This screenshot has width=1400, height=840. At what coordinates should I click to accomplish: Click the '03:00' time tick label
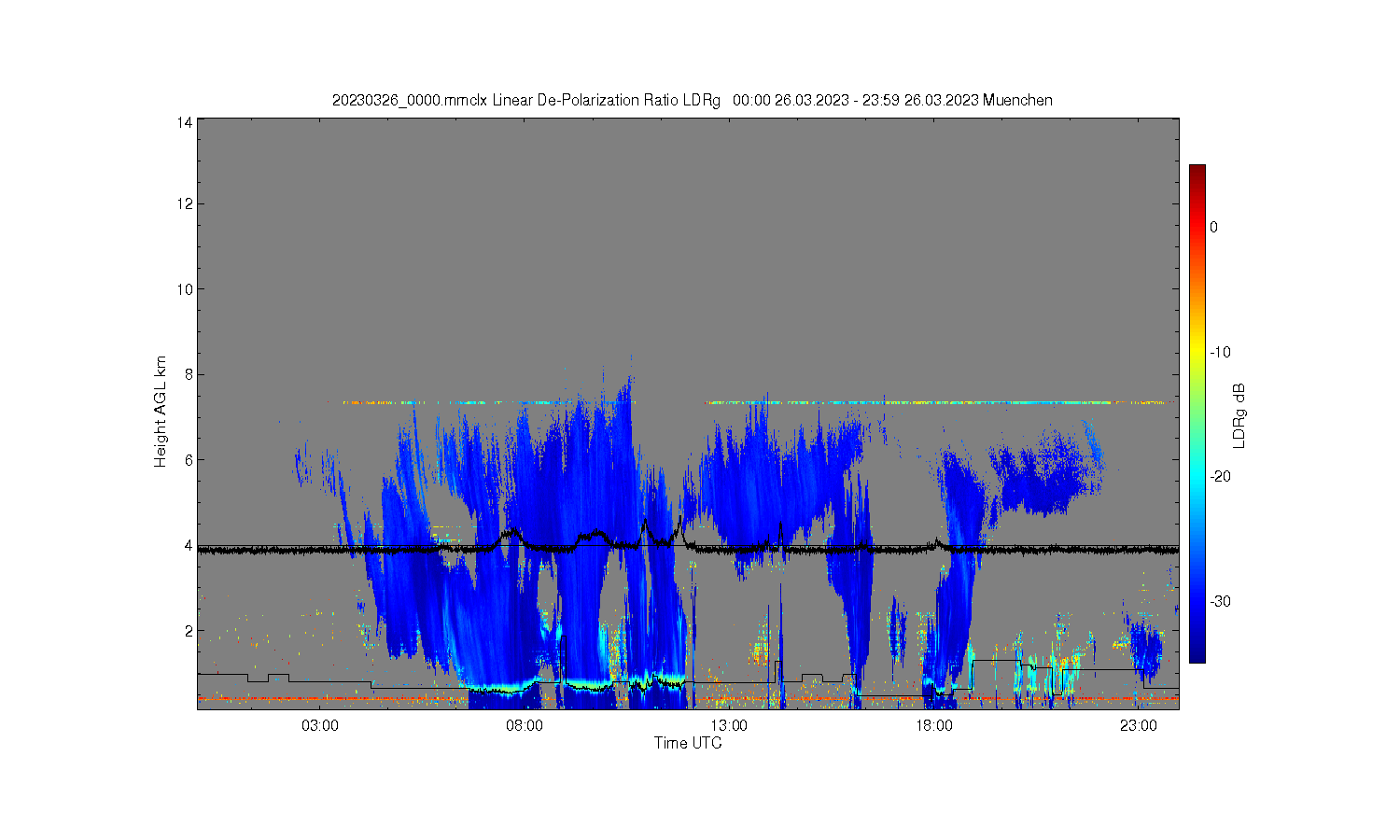pos(320,726)
